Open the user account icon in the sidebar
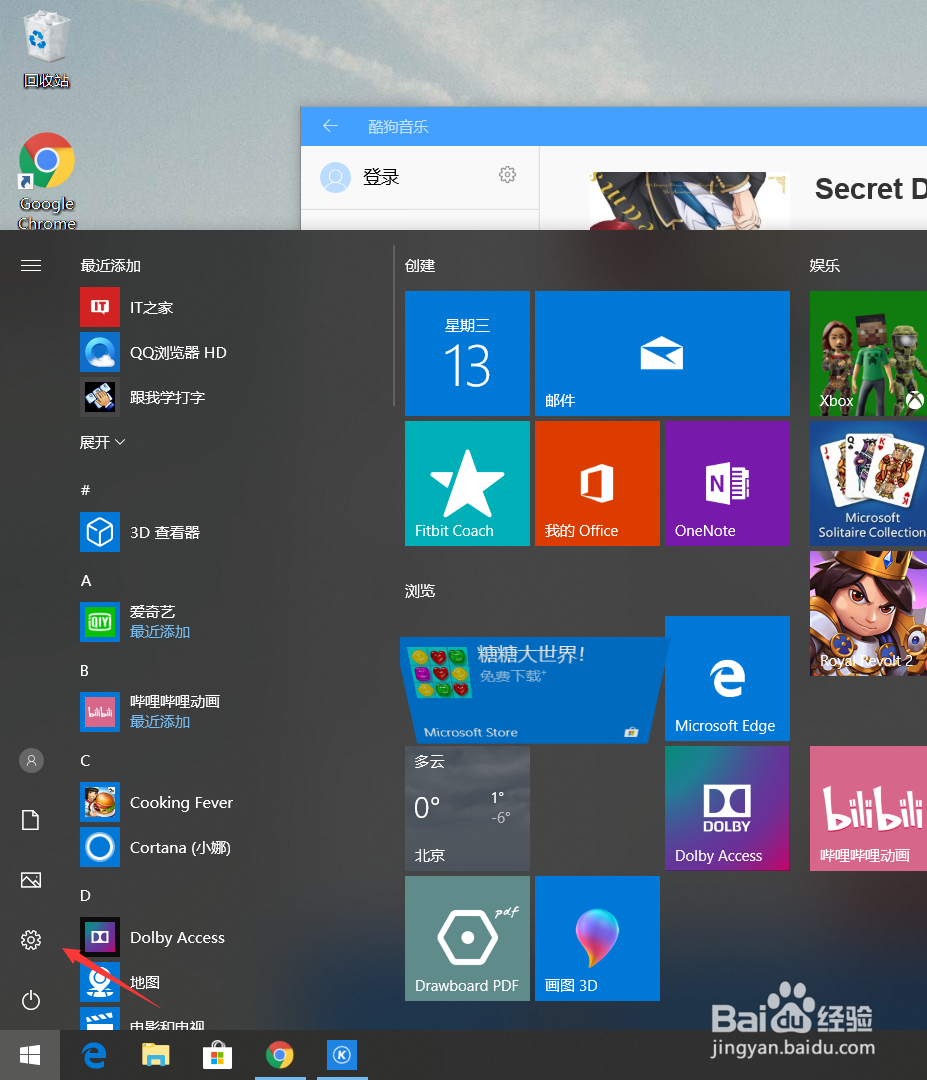 pyautogui.click(x=30, y=760)
